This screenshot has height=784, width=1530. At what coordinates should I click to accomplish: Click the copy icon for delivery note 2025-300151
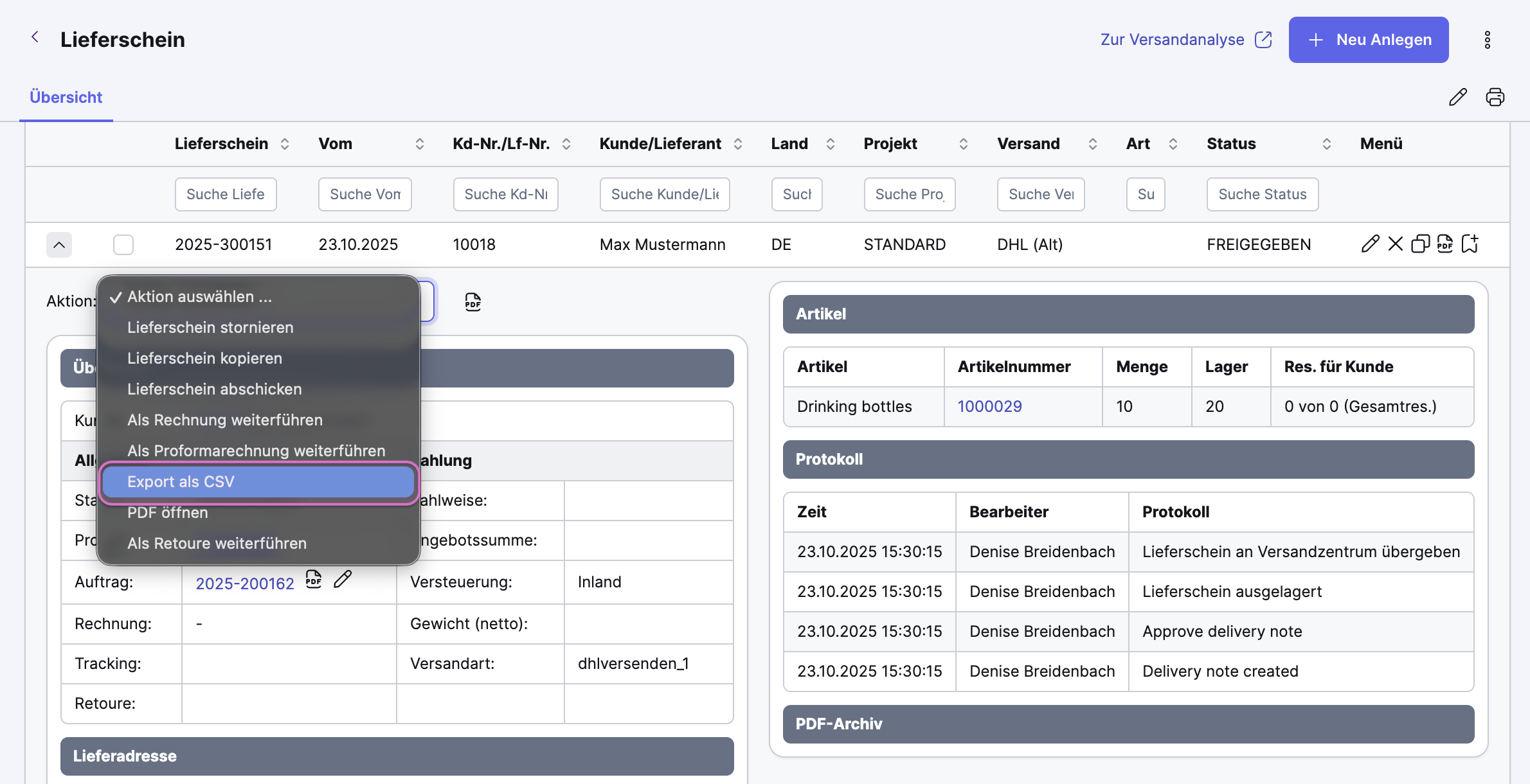[x=1420, y=244]
